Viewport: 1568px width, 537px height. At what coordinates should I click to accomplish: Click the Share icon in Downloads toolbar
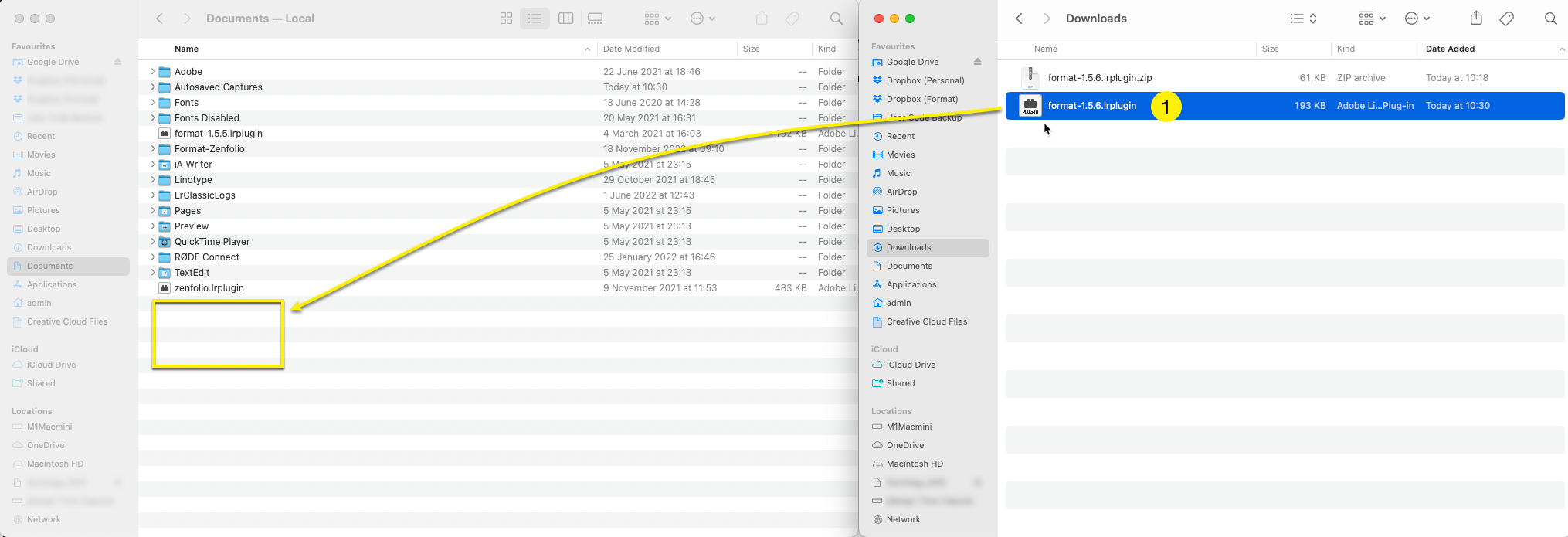coord(1476,19)
